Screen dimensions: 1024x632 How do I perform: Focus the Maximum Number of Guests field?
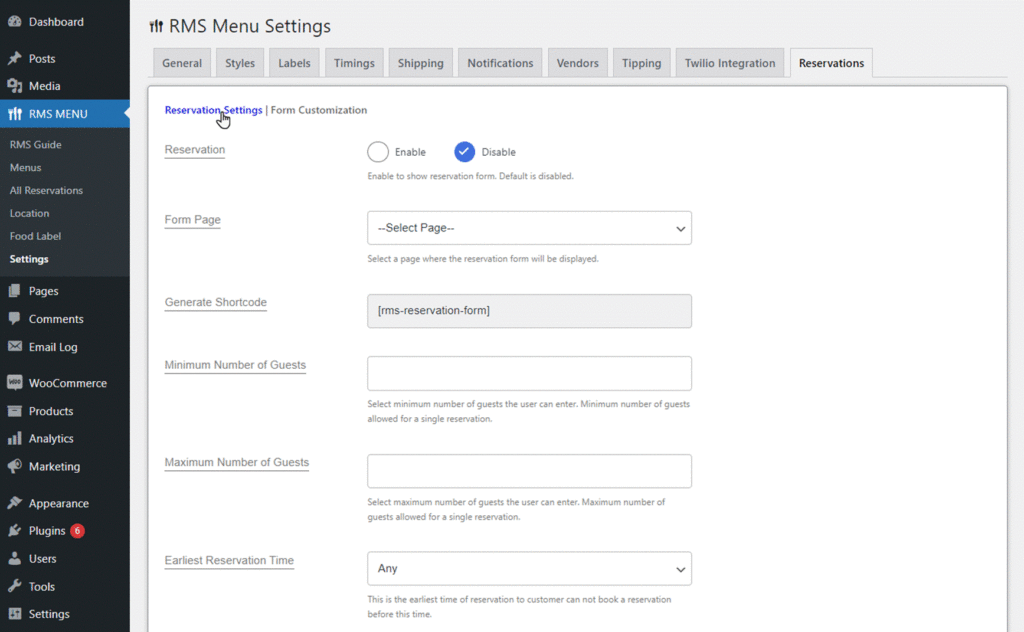529,471
